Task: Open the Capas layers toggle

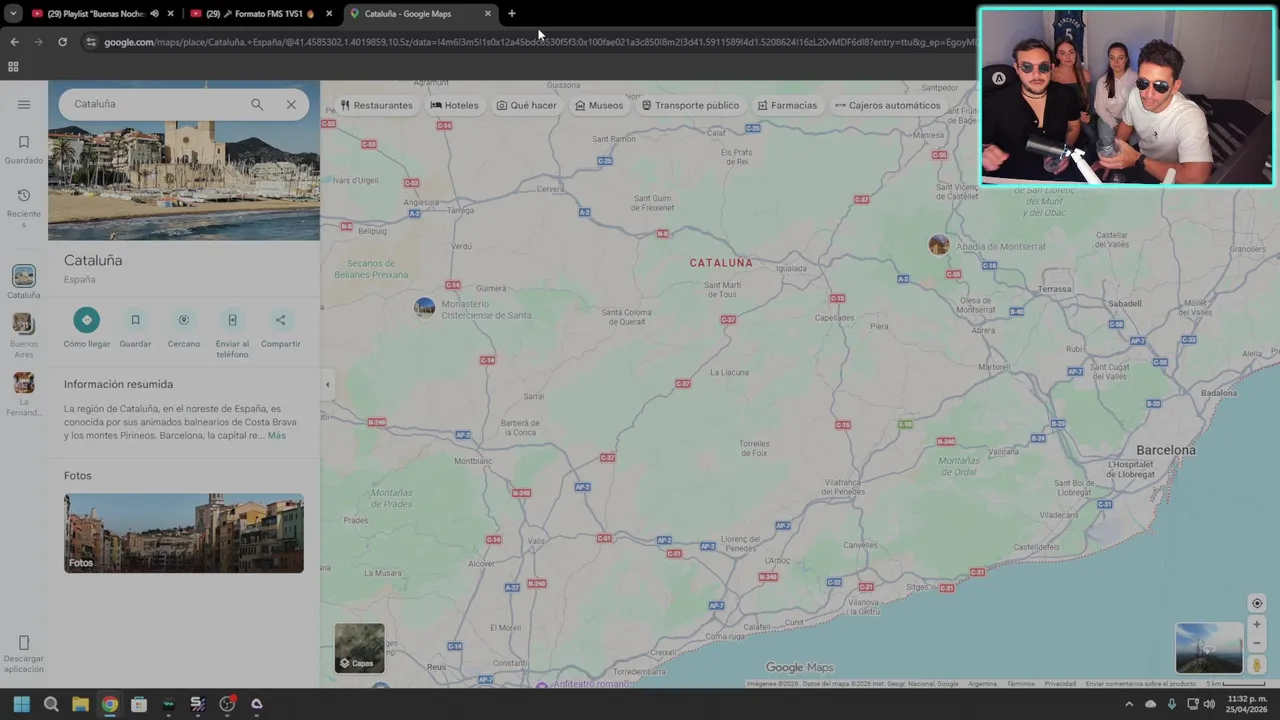Action: pos(359,648)
